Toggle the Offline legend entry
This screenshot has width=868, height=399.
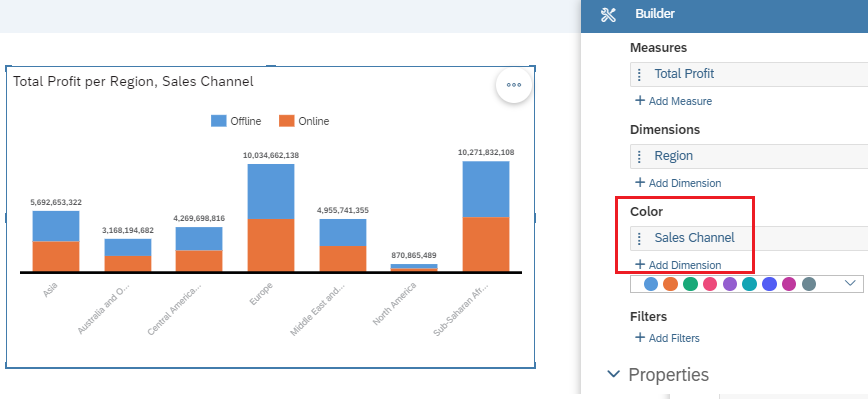coord(236,121)
